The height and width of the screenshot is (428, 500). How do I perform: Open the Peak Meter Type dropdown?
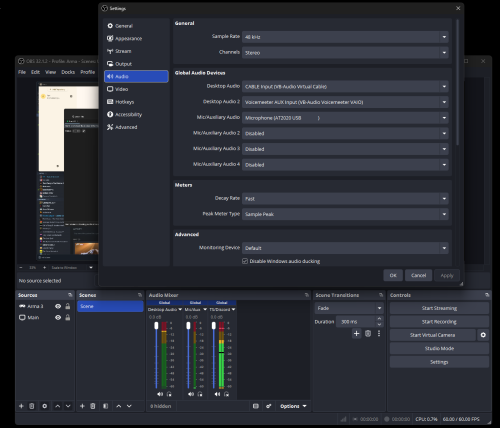345,214
